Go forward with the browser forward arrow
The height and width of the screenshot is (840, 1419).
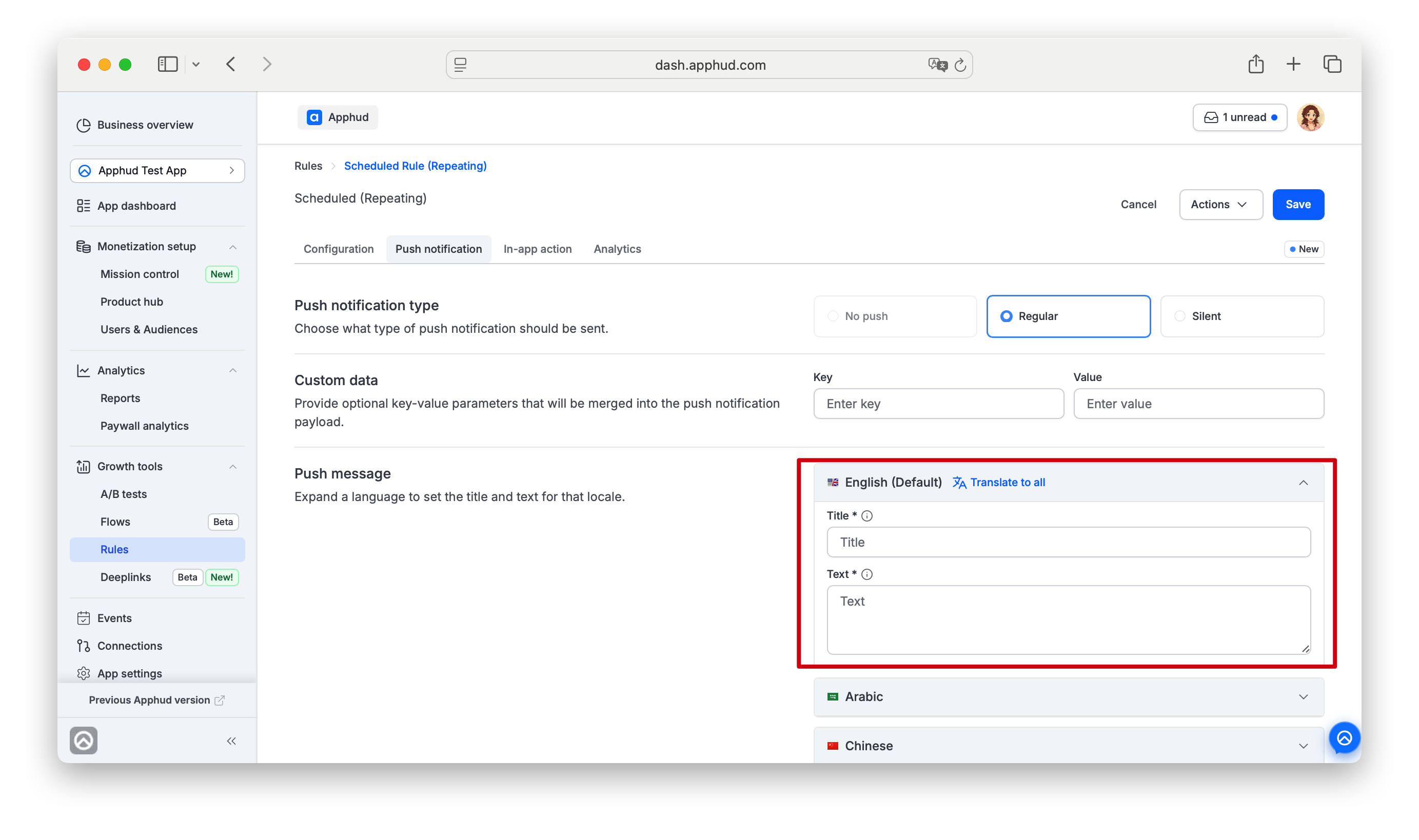[x=267, y=64]
